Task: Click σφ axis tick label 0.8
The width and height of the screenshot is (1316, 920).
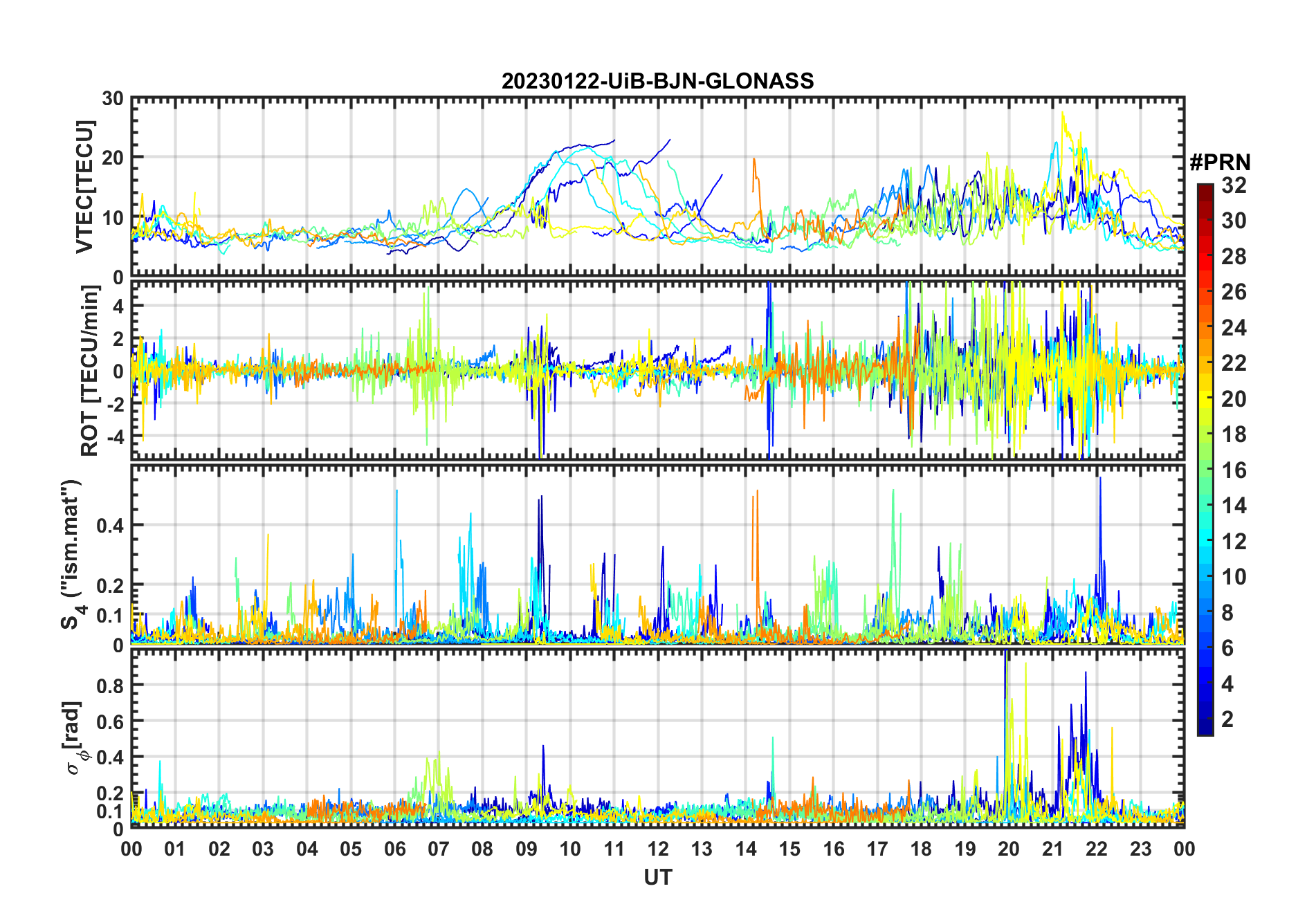Action: point(110,685)
